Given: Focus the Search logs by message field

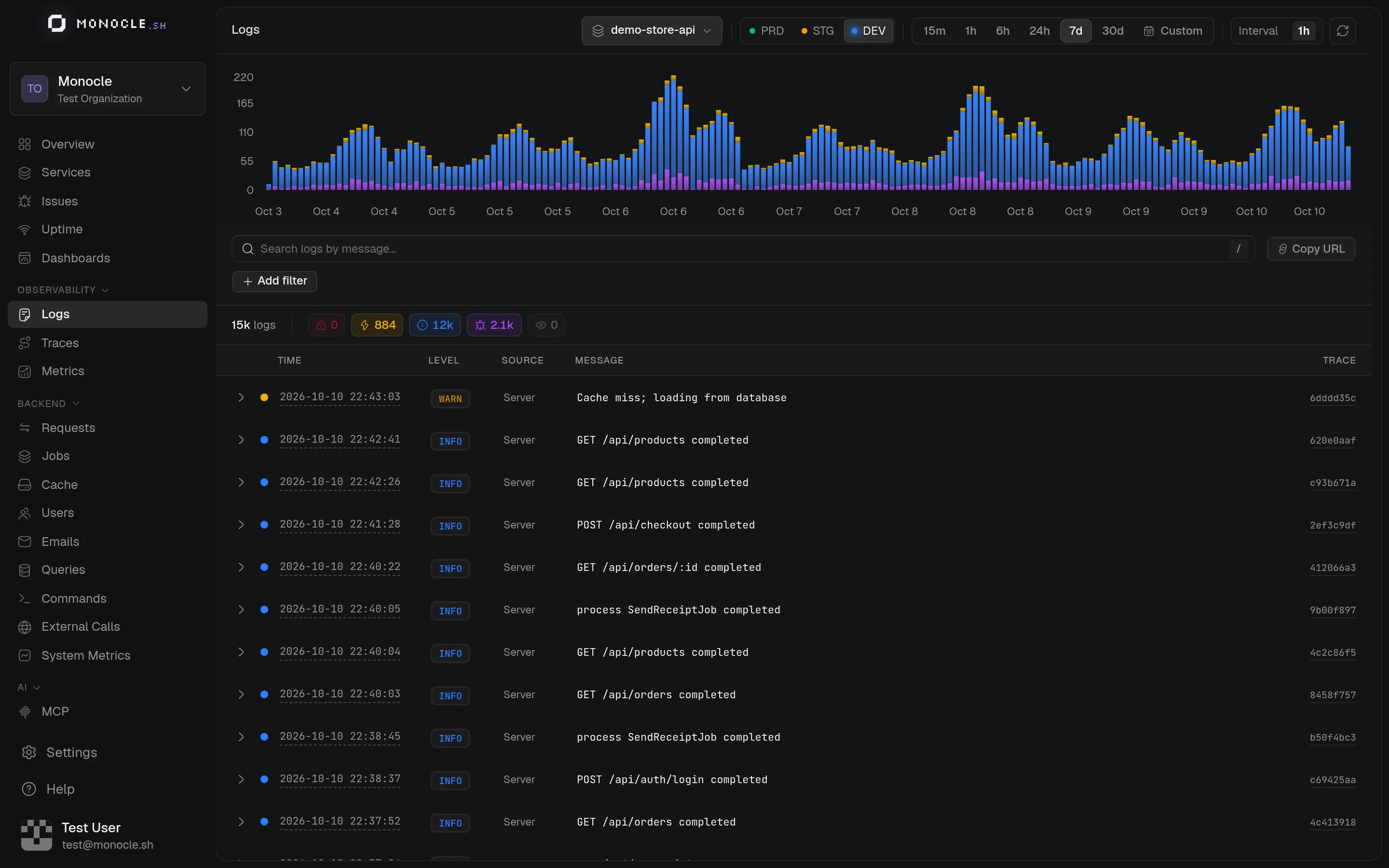Looking at the screenshot, I should [x=743, y=249].
